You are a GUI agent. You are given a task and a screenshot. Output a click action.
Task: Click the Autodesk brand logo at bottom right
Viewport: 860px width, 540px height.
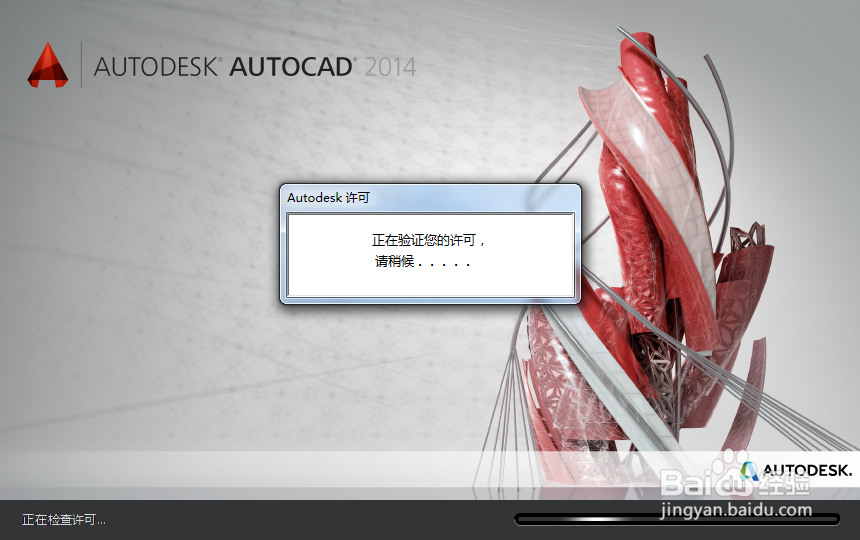tap(796, 470)
